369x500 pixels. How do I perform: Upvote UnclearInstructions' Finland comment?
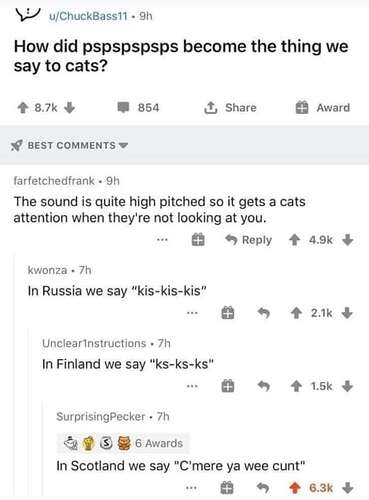296,386
